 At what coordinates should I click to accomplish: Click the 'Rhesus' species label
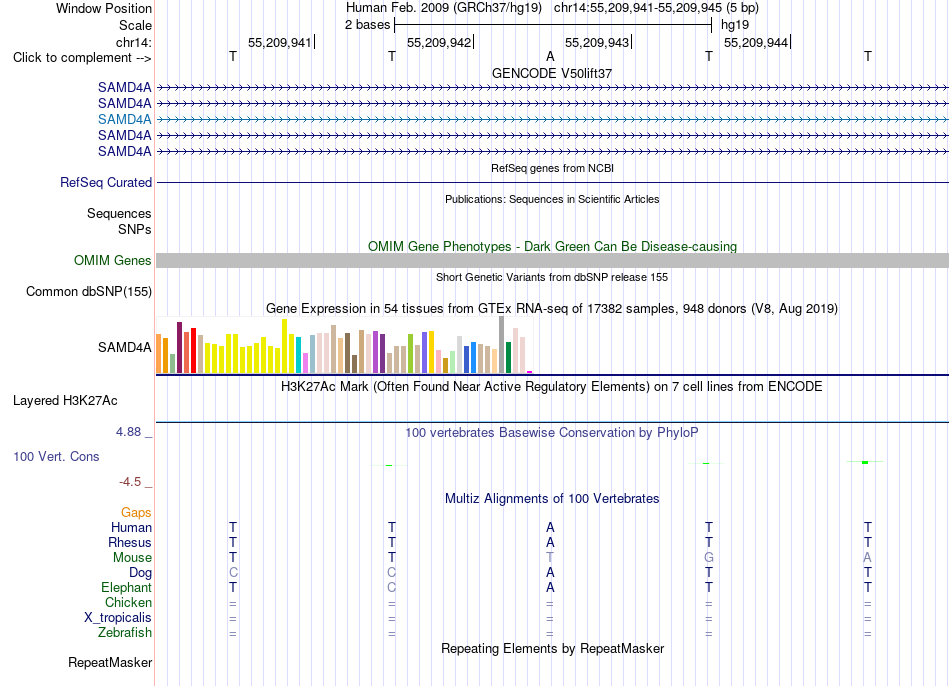point(130,542)
